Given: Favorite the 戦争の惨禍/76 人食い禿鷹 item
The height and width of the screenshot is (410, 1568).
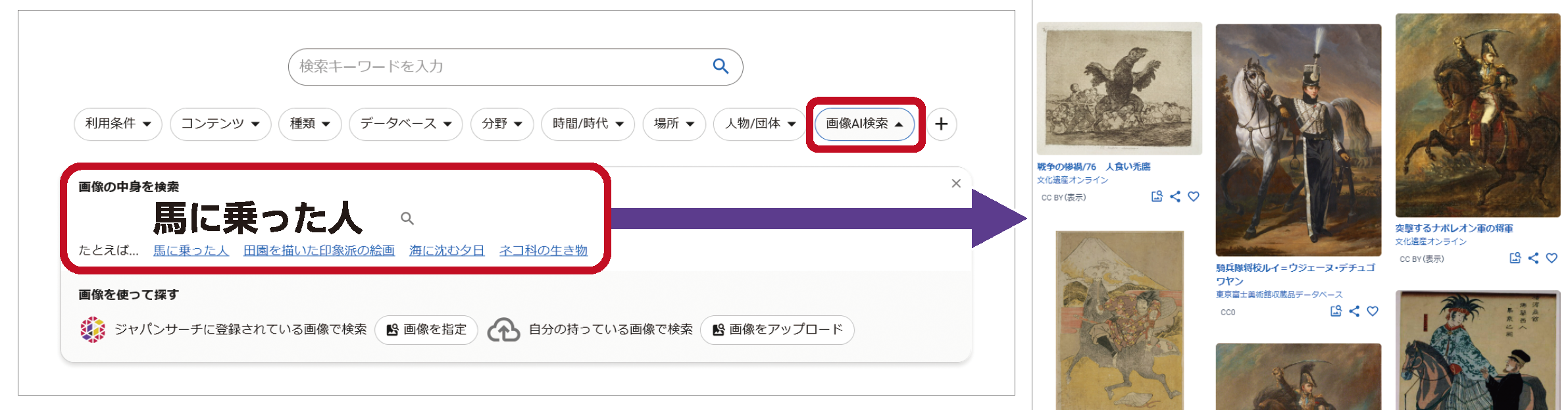Looking at the screenshot, I should coord(1194,196).
